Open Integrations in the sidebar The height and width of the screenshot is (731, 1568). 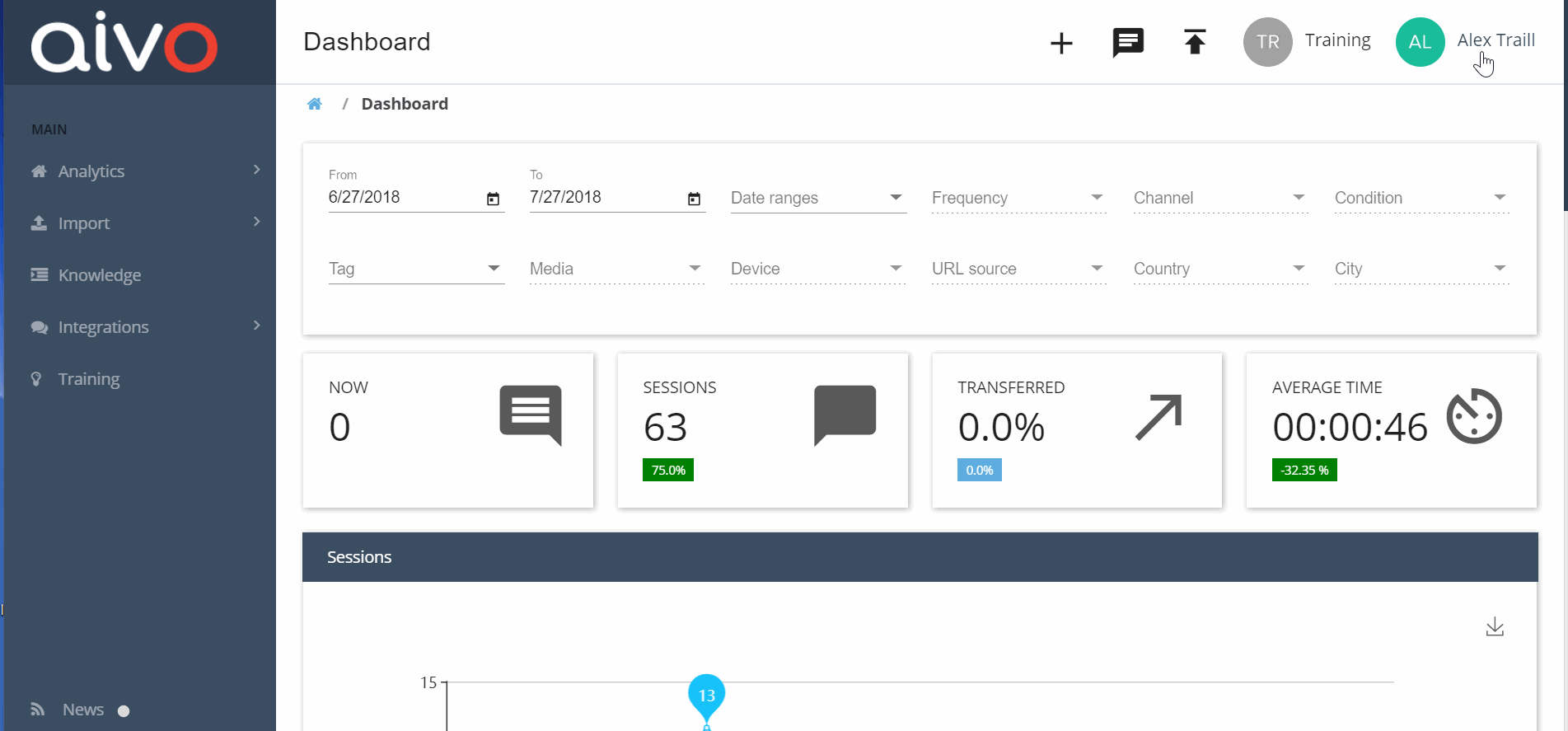104,327
